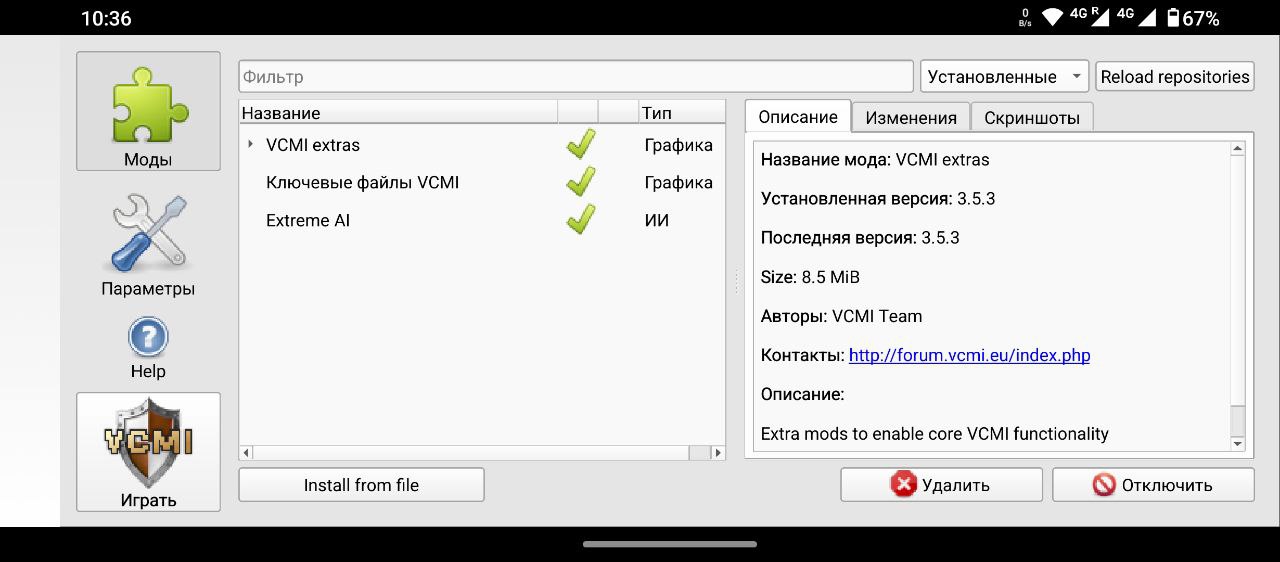
Task: Click green checkmark for Extreme AI
Action: [x=580, y=220]
